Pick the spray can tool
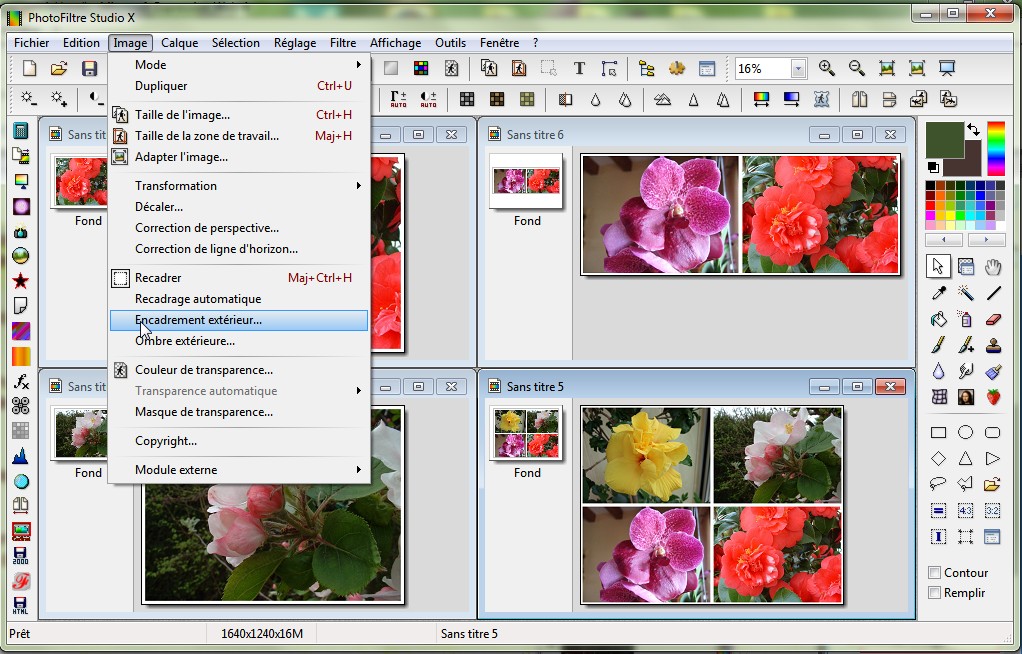This screenshot has height=654, width=1022. pos(965,319)
